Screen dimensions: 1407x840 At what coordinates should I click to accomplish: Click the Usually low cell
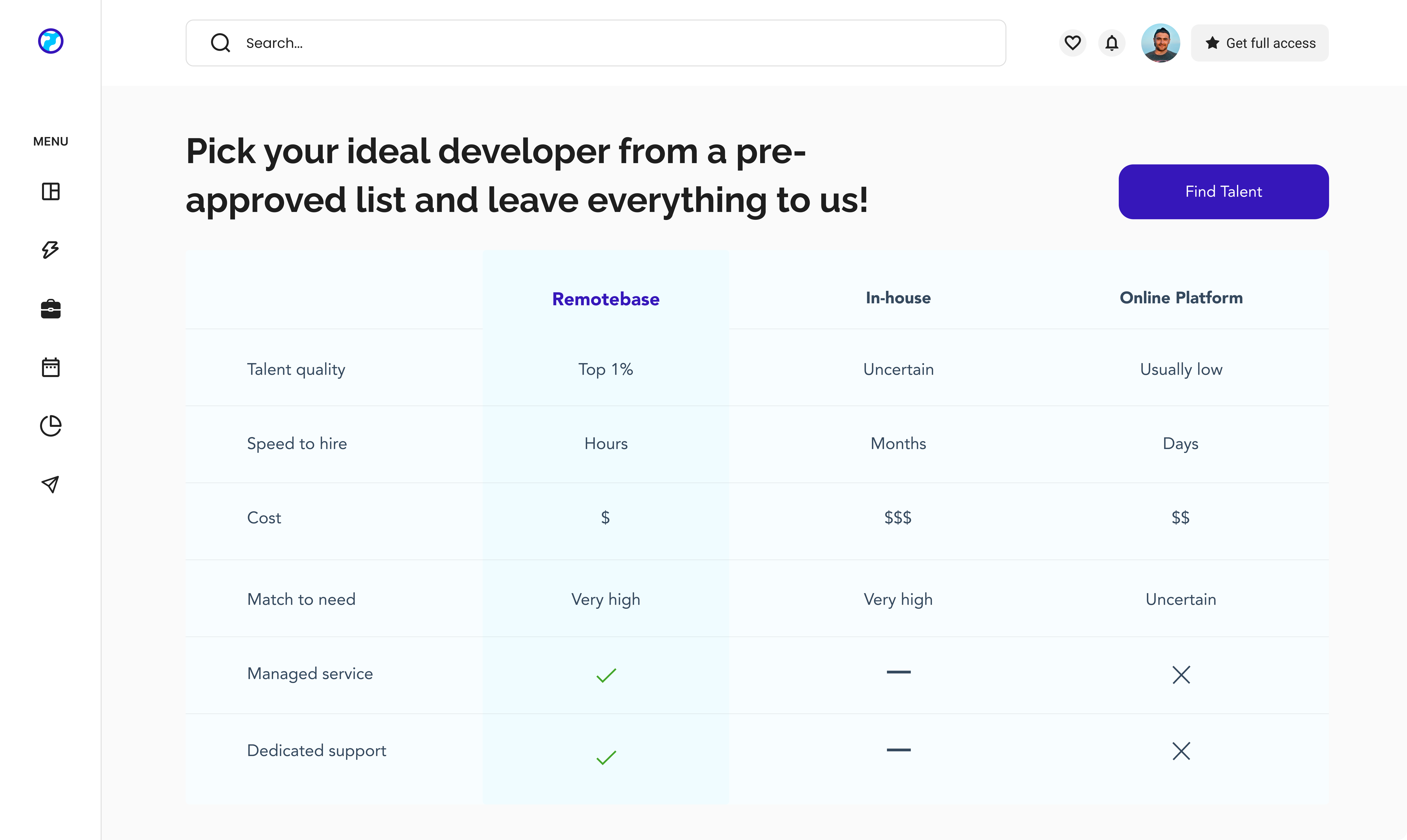pyautogui.click(x=1181, y=370)
